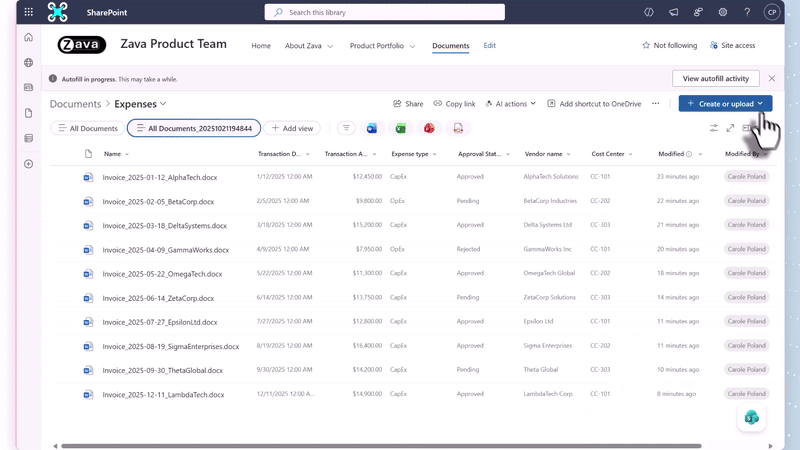Select the Rejected status cell

point(468,249)
